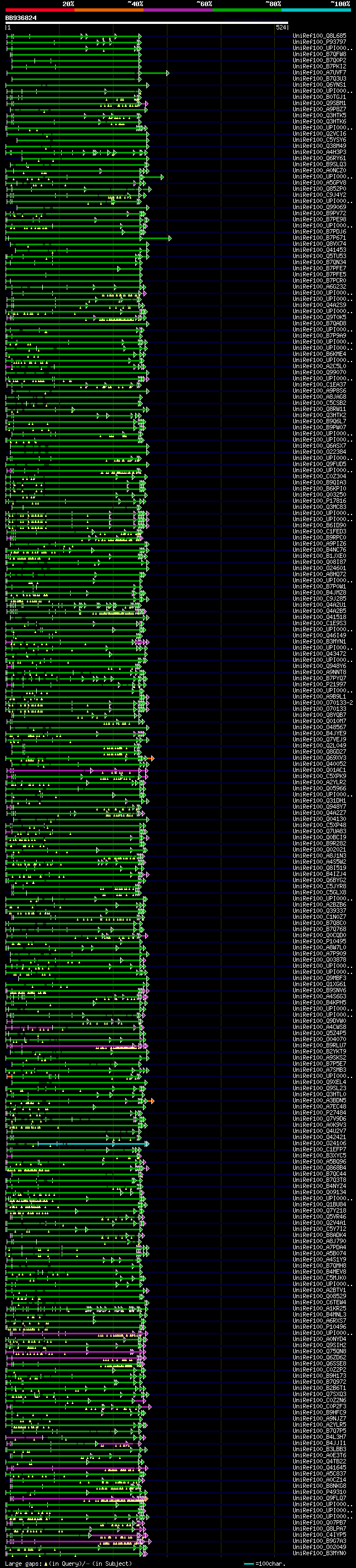Select the UniRef100_B4JYE9 label
Screen dimensions: 356x1568
319,734
